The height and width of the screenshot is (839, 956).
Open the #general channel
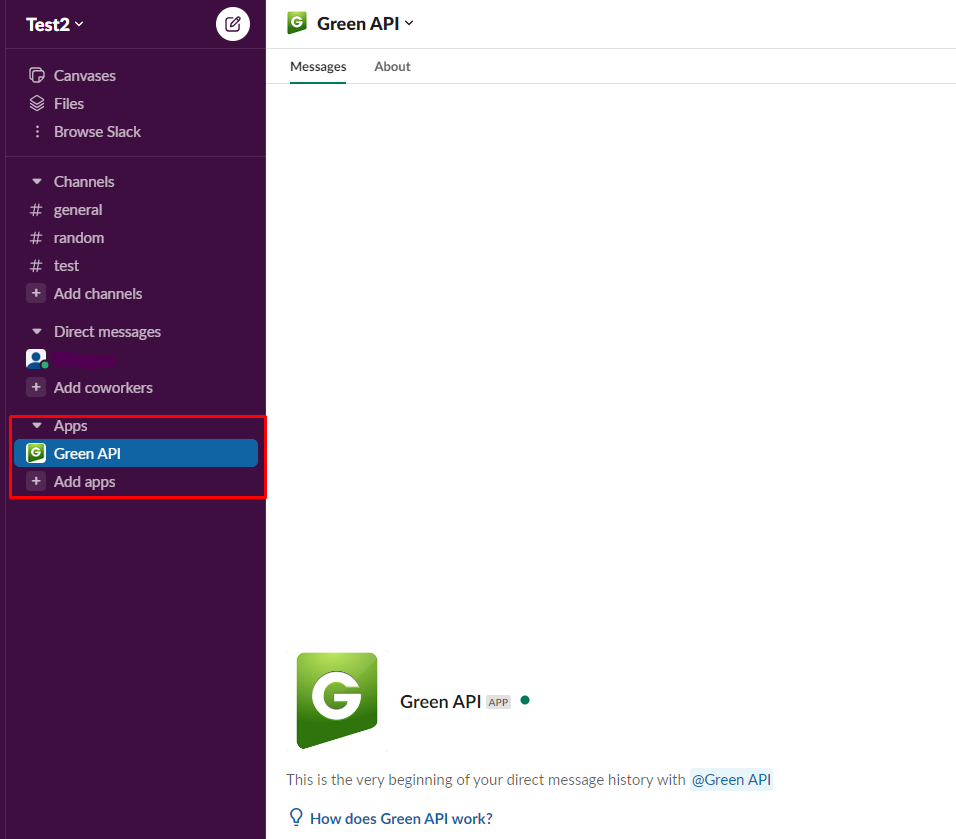[78, 210]
